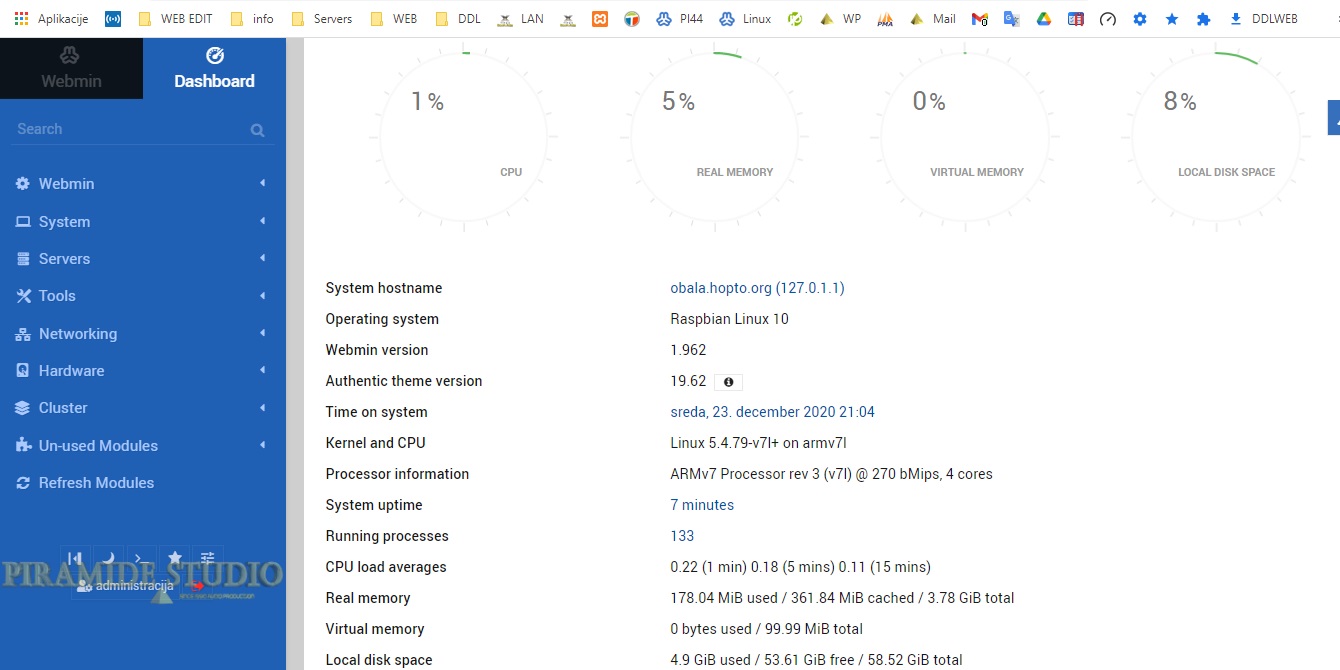Click the CPU load averages values
Viewport: 1340px width, 670px height.
800,567
